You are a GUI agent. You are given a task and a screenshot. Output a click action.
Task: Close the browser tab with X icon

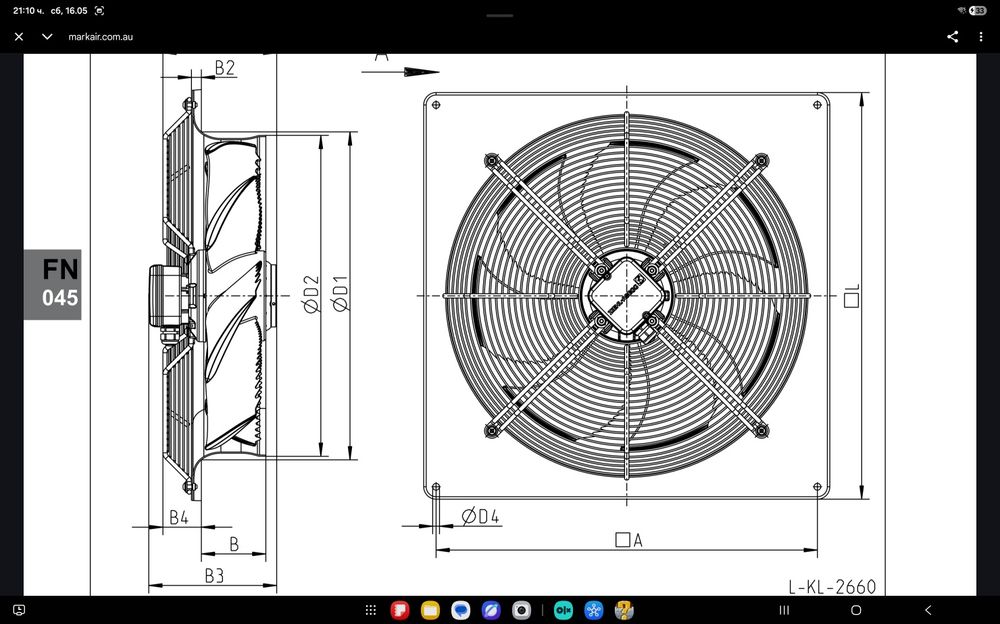18,36
